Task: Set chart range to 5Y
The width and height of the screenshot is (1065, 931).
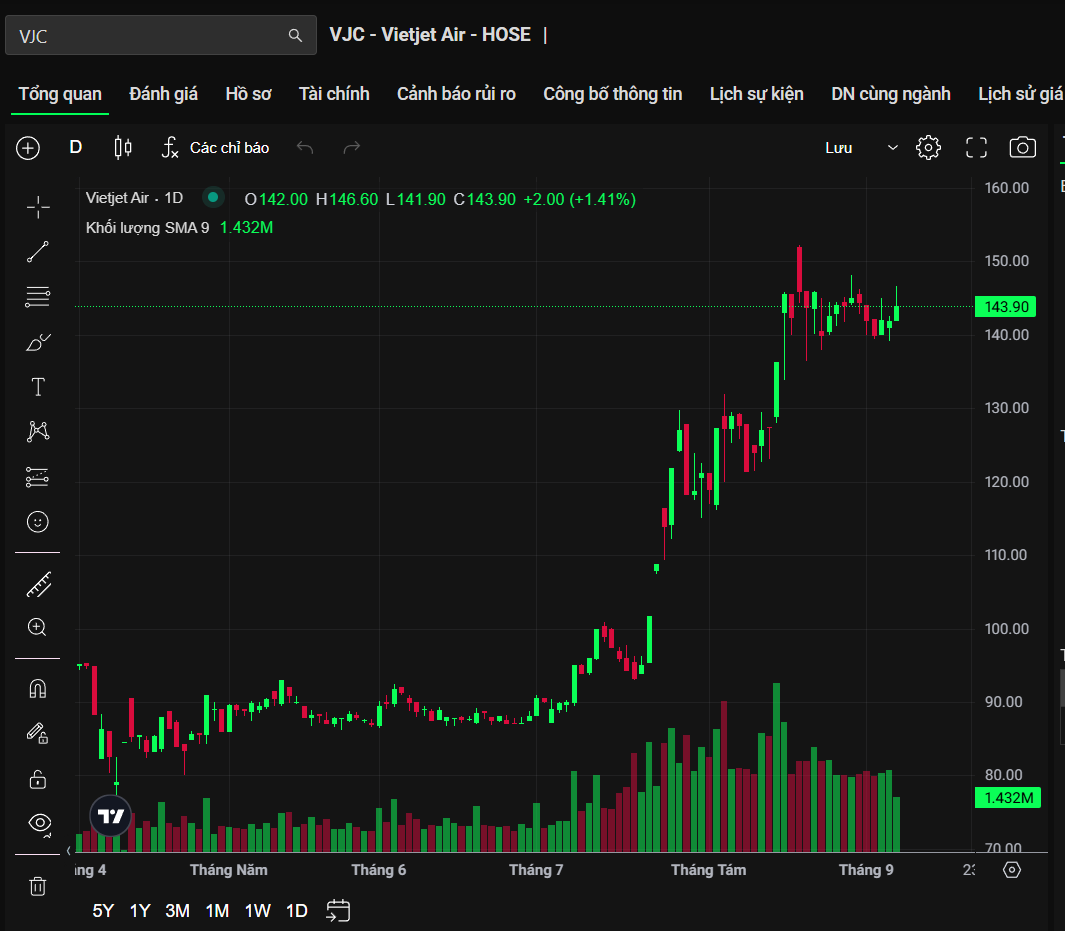Action: pyautogui.click(x=103, y=911)
